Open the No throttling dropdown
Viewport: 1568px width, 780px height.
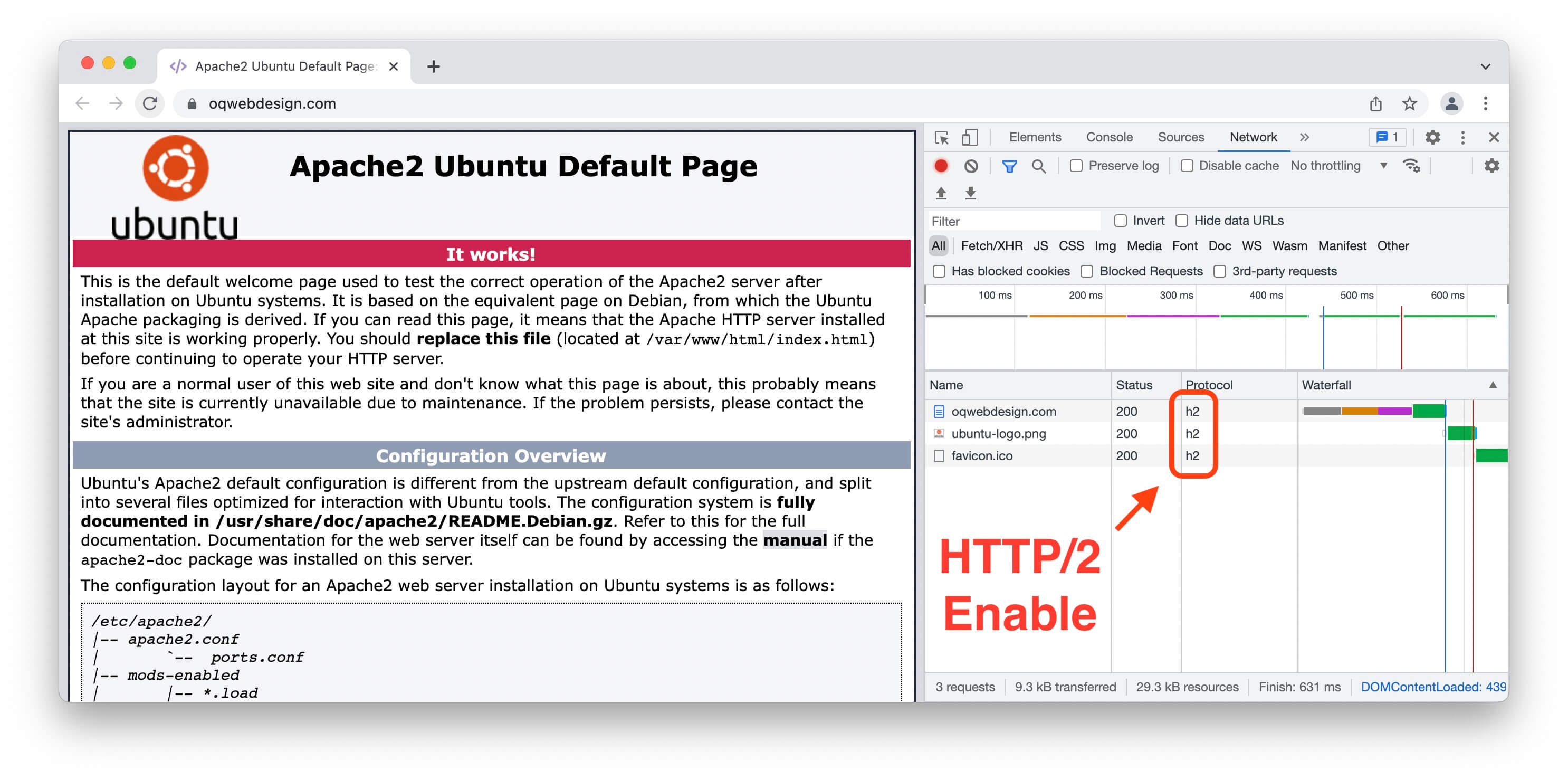click(x=1338, y=166)
